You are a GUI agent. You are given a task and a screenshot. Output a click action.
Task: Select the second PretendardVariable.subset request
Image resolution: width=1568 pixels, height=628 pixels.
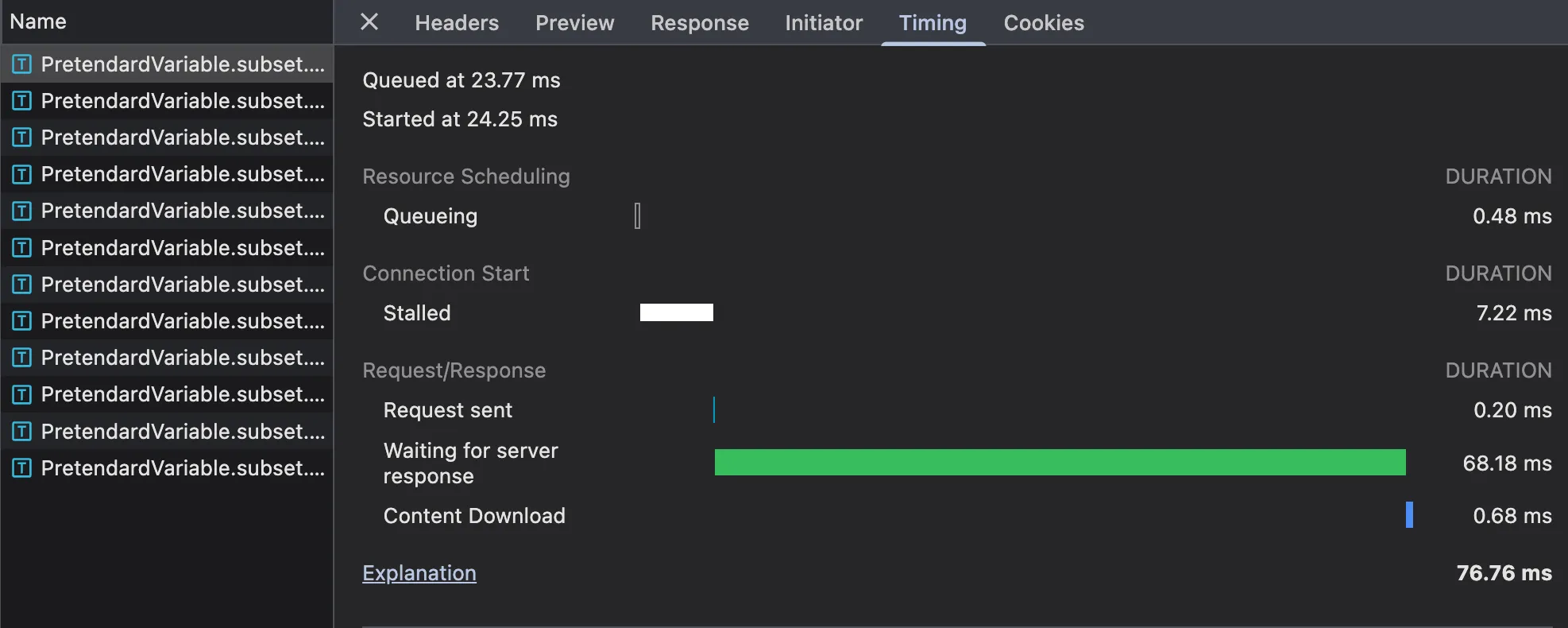[x=183, y=101]
